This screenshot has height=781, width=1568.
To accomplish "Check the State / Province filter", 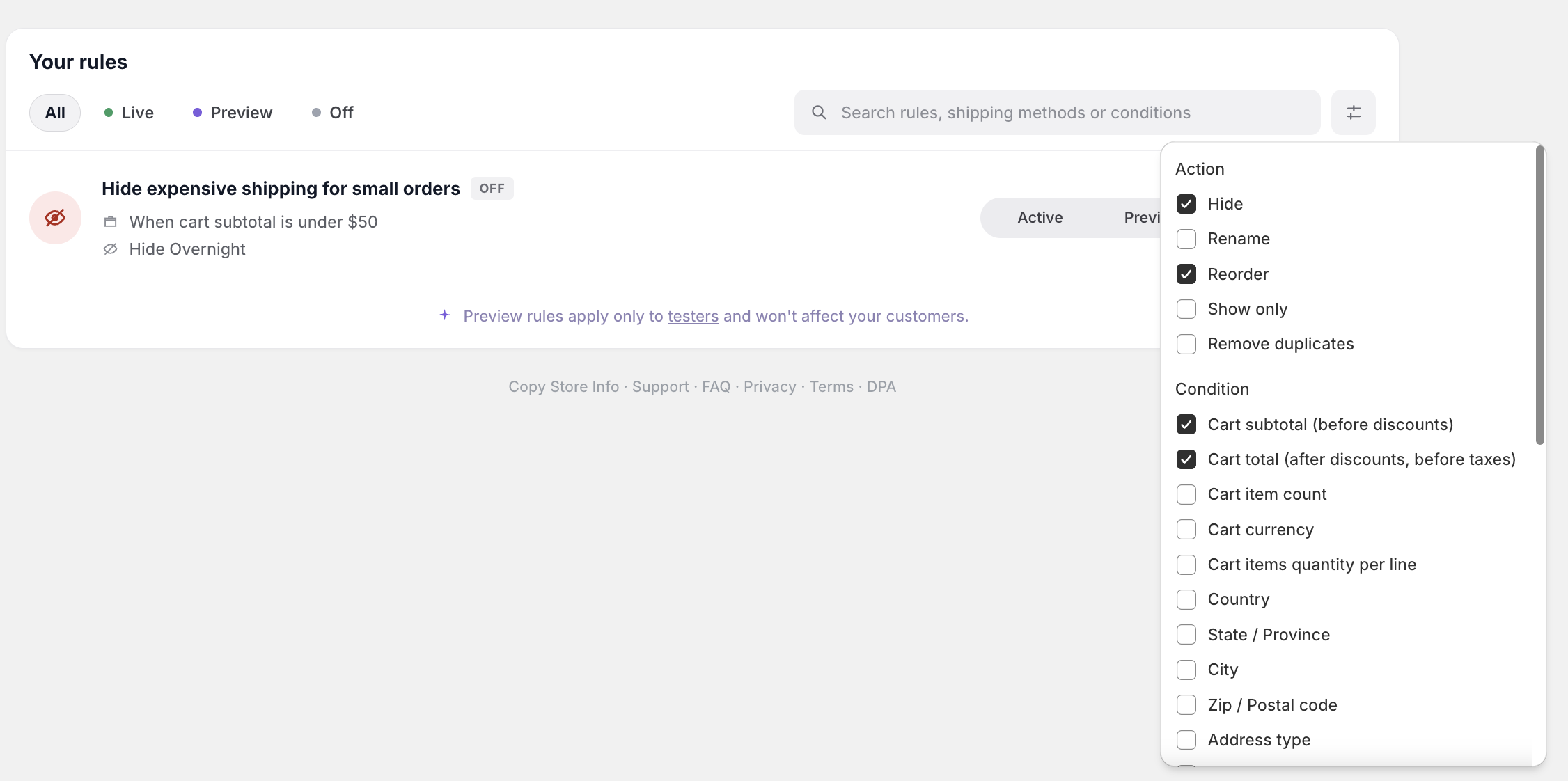I will [1186, 635].
